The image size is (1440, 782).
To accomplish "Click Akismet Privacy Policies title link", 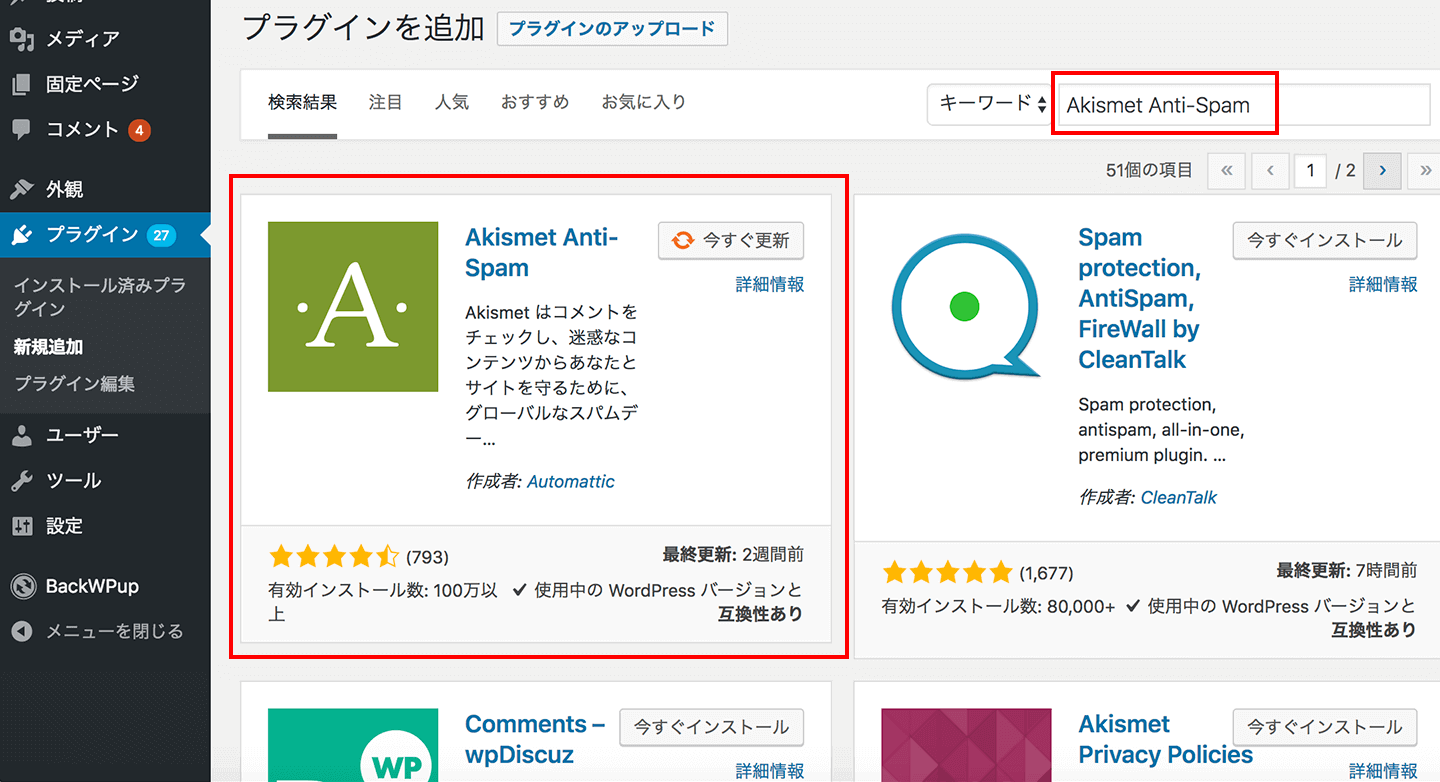I will (1165, 739).
